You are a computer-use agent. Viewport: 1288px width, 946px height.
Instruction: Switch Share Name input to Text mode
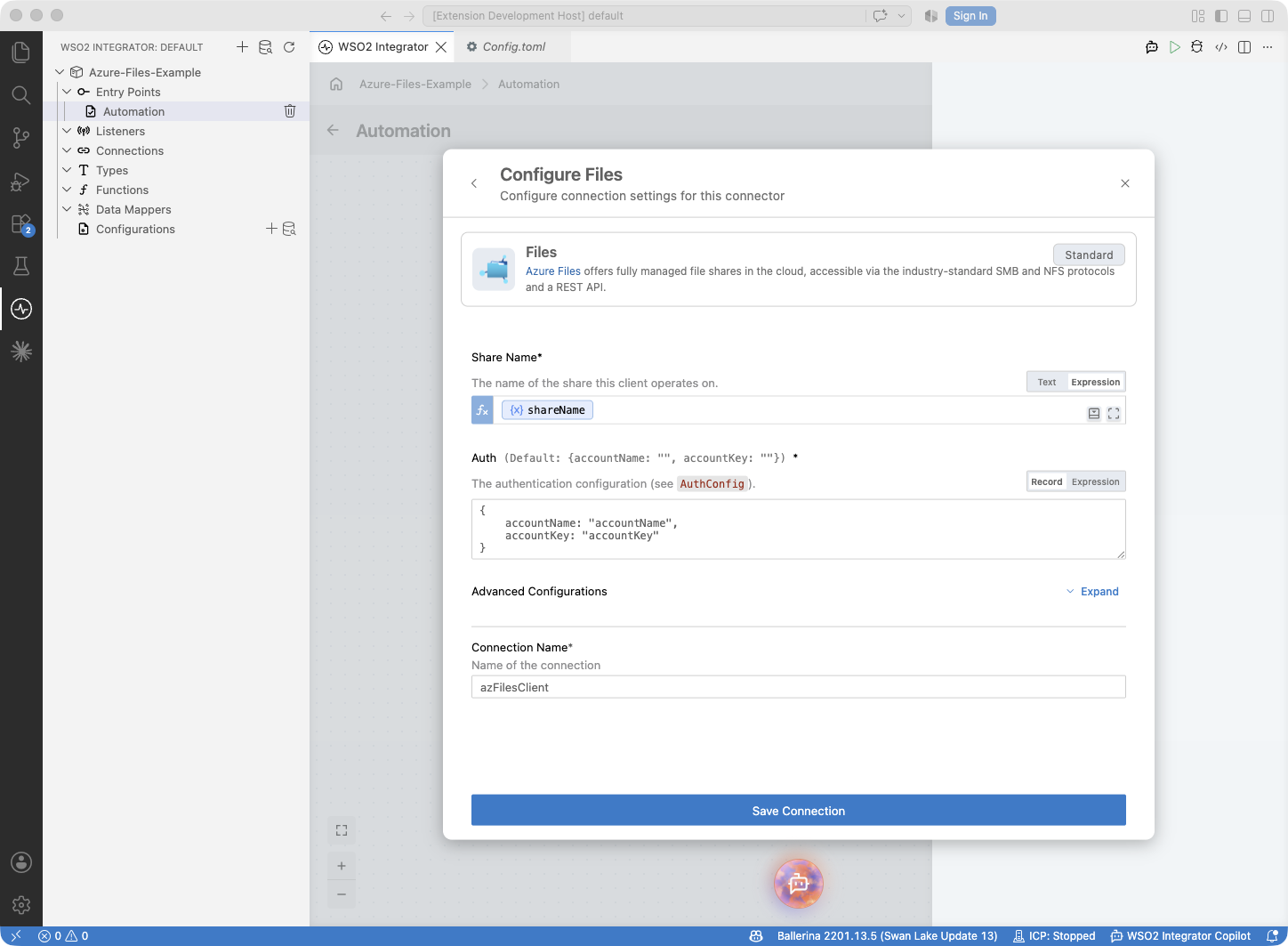click(1047, 382)
